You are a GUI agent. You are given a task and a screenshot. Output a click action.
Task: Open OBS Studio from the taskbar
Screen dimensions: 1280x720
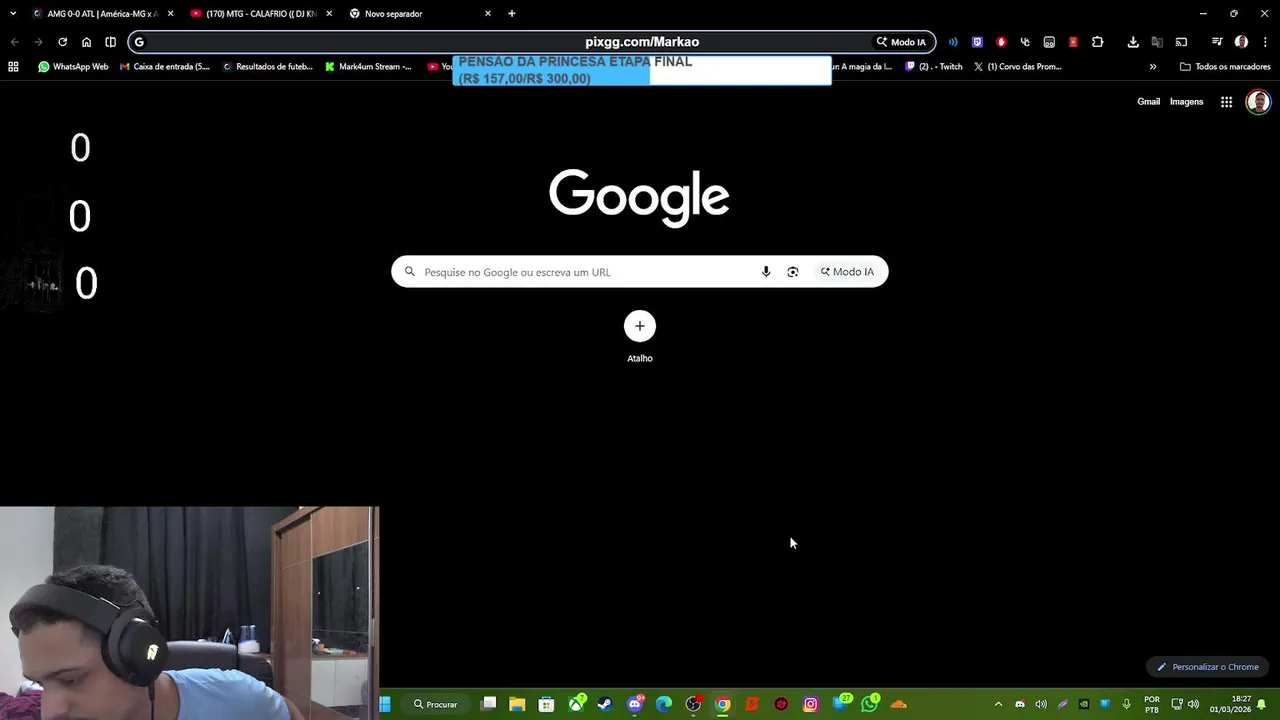(693, 704)
